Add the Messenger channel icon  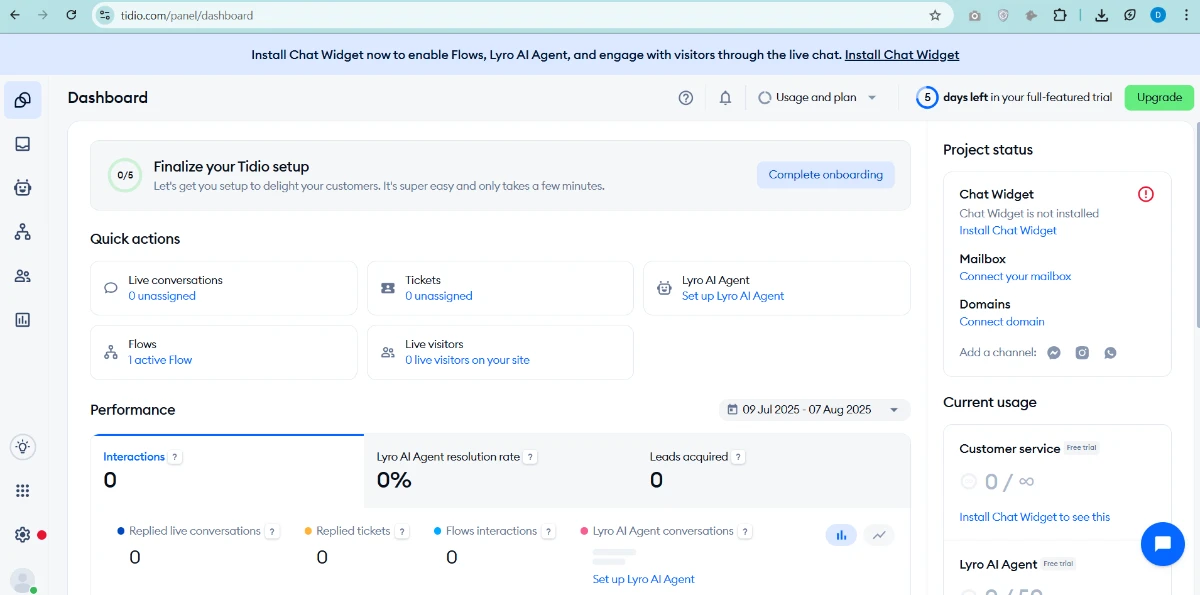1054,353
